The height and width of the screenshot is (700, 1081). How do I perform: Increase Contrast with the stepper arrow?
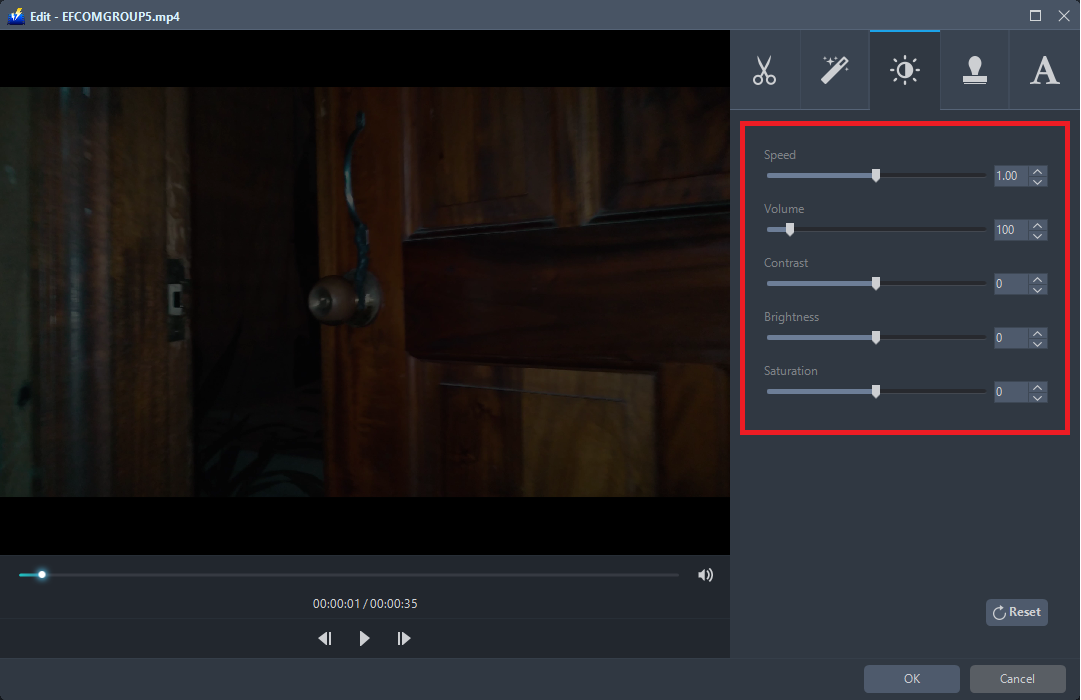pyautogui.click(x=1038, y=279)
